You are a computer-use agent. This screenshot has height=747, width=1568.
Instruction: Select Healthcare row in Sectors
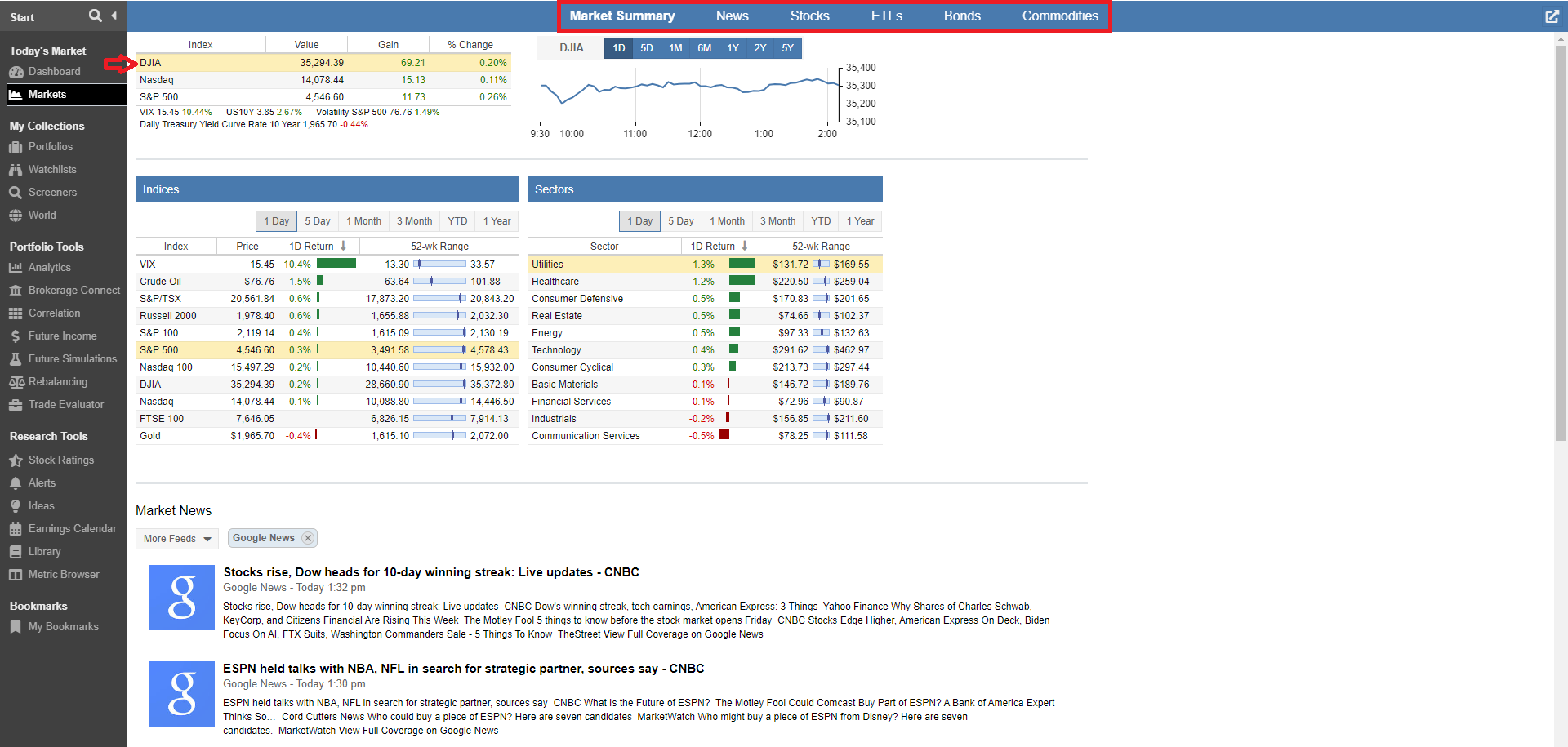coord(705,282)
